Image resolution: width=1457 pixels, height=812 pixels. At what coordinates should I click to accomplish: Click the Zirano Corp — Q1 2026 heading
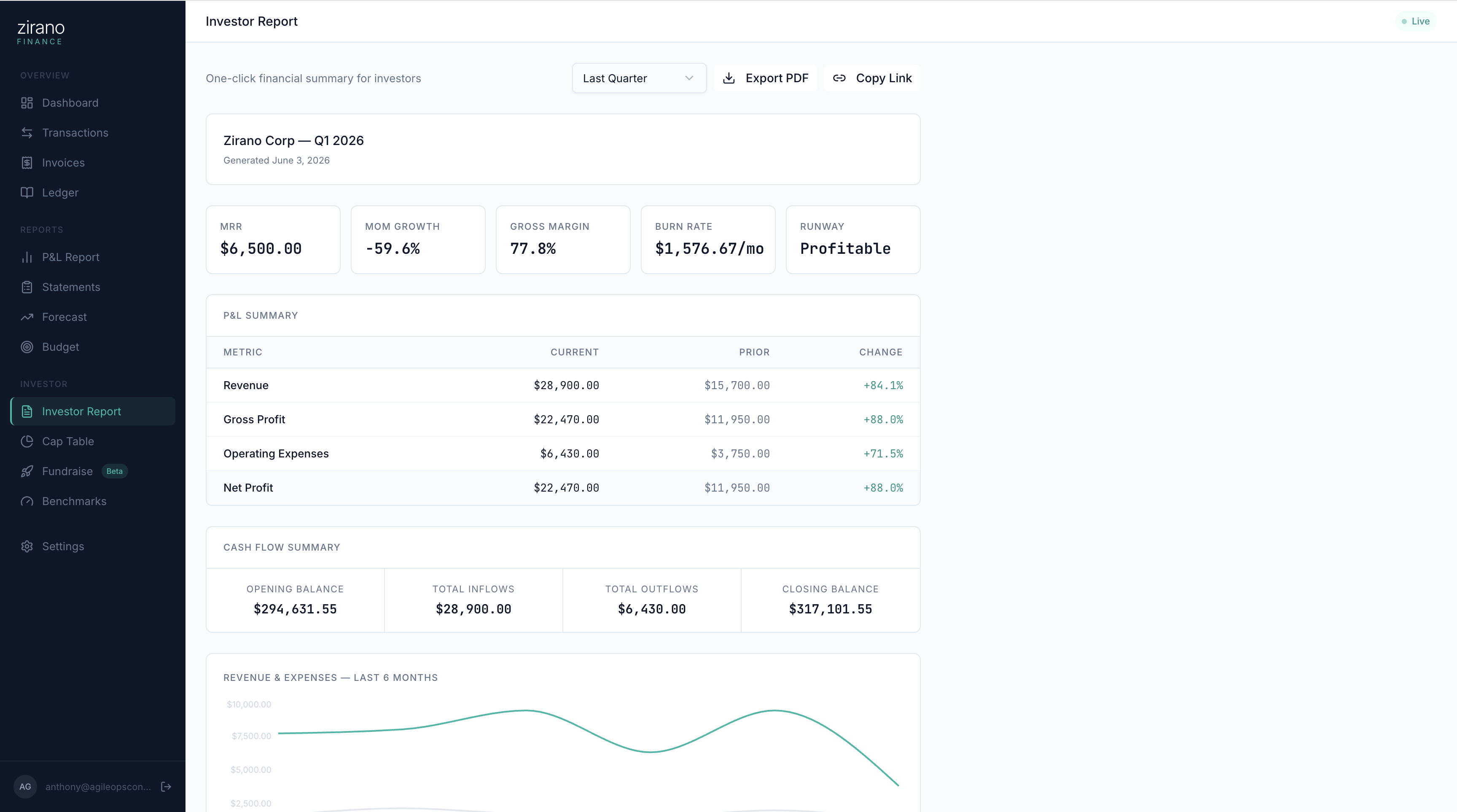293,141
